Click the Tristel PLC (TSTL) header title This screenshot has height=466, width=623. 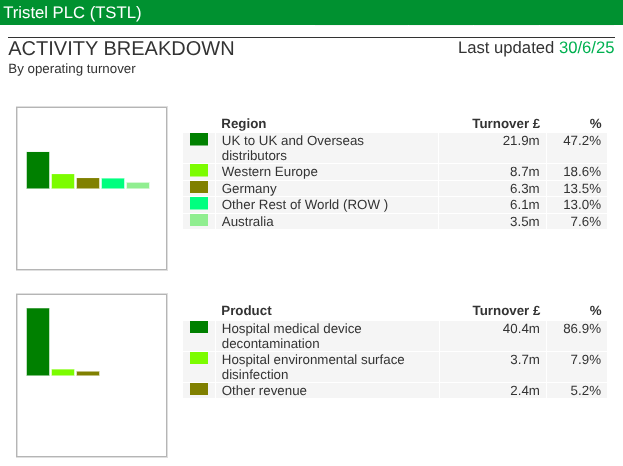[73, 13]
